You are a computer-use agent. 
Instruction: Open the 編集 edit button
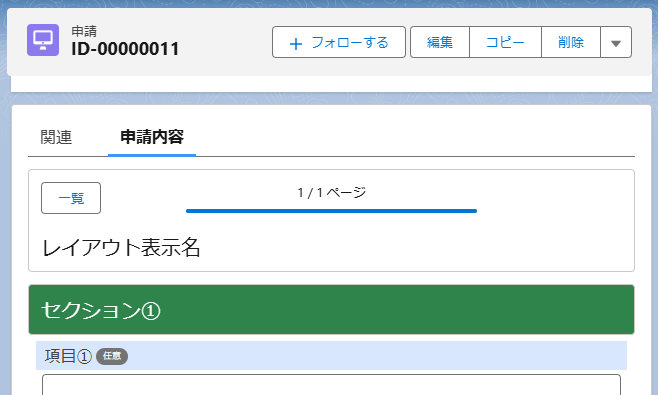coord(440,42)
